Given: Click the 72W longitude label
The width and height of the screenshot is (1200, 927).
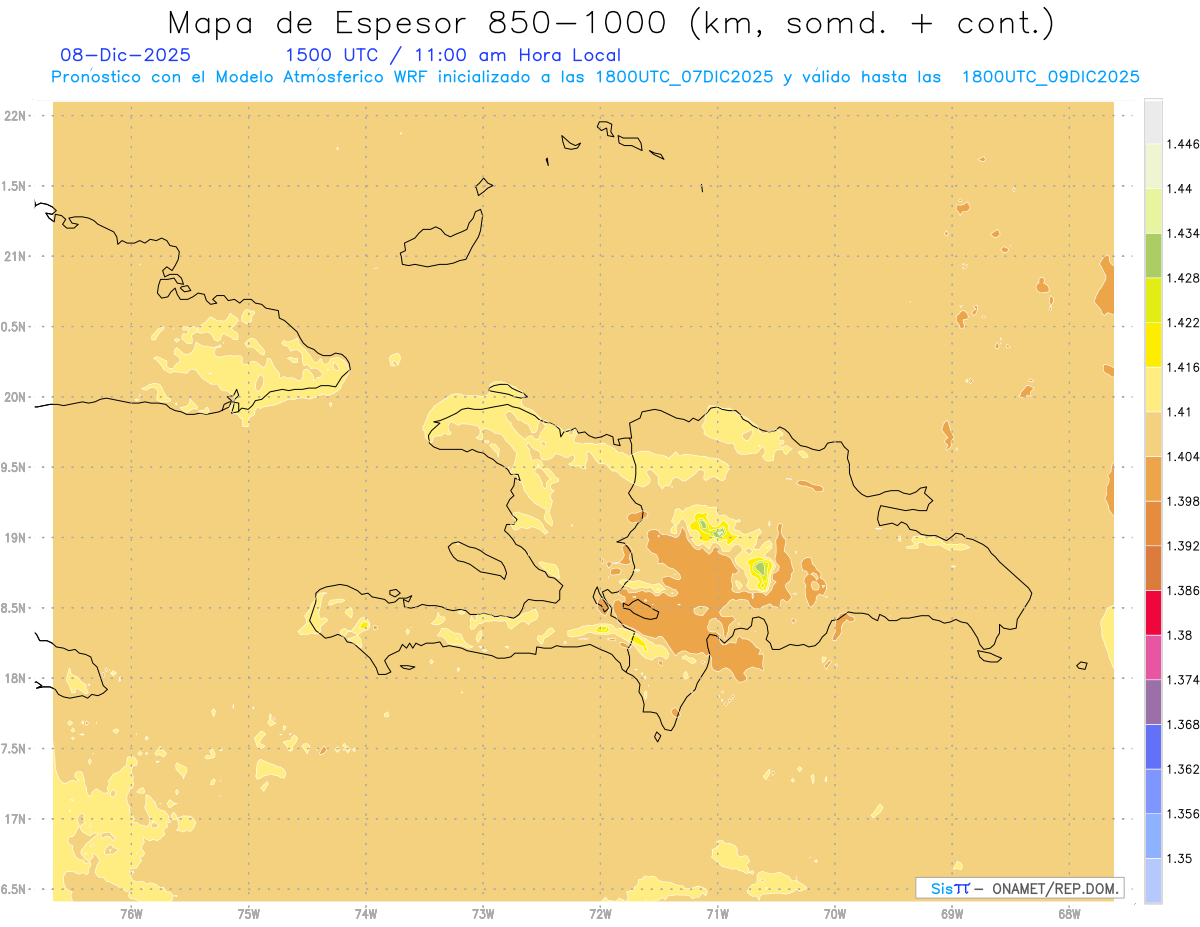Looking at the screenshot, I should click(600, 913).
